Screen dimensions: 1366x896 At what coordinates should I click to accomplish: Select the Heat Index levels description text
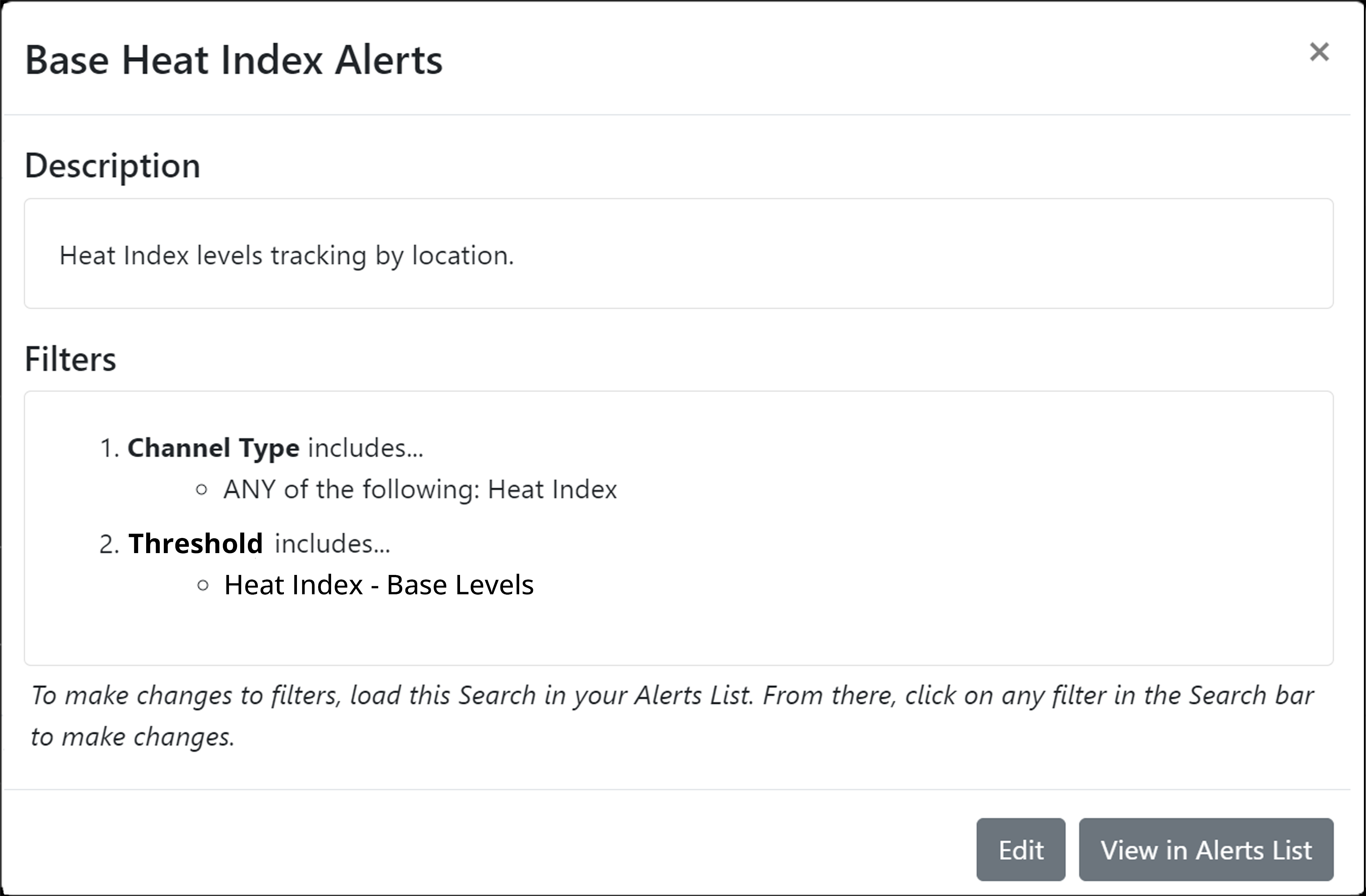pyautogui.click(x=286, y=255)
